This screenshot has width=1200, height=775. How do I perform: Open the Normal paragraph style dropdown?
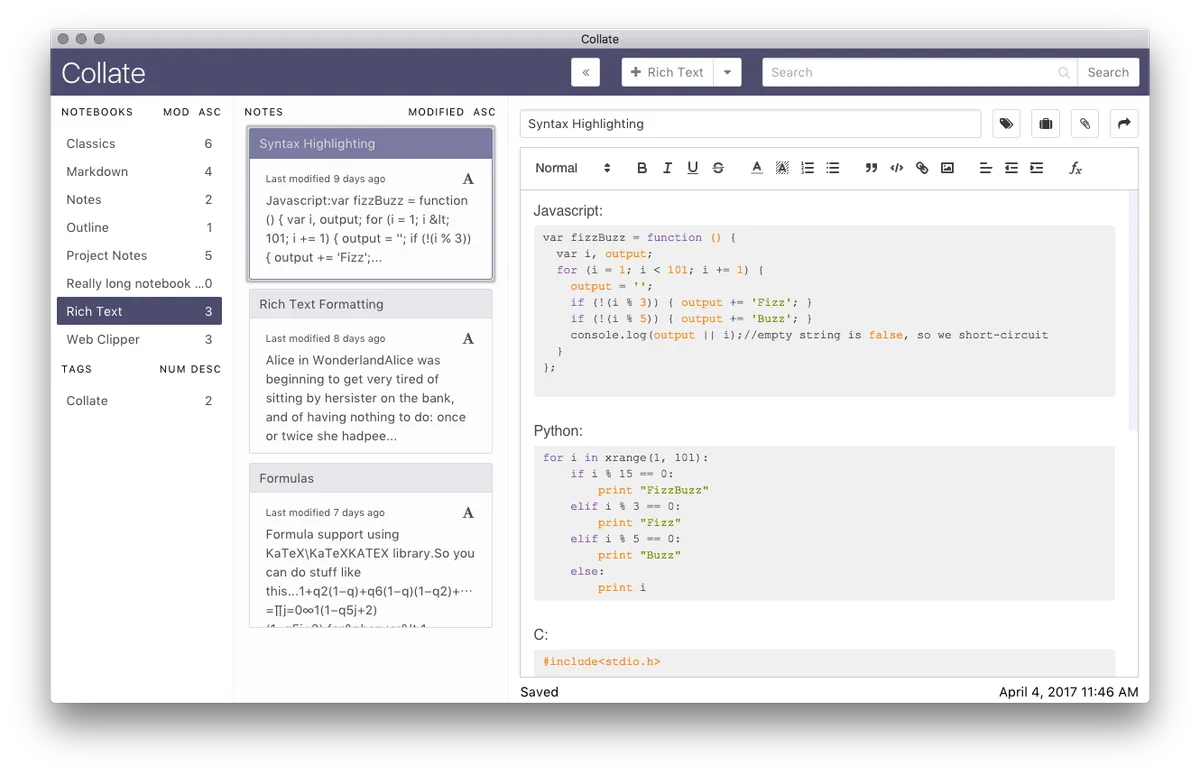click(572, 168)
